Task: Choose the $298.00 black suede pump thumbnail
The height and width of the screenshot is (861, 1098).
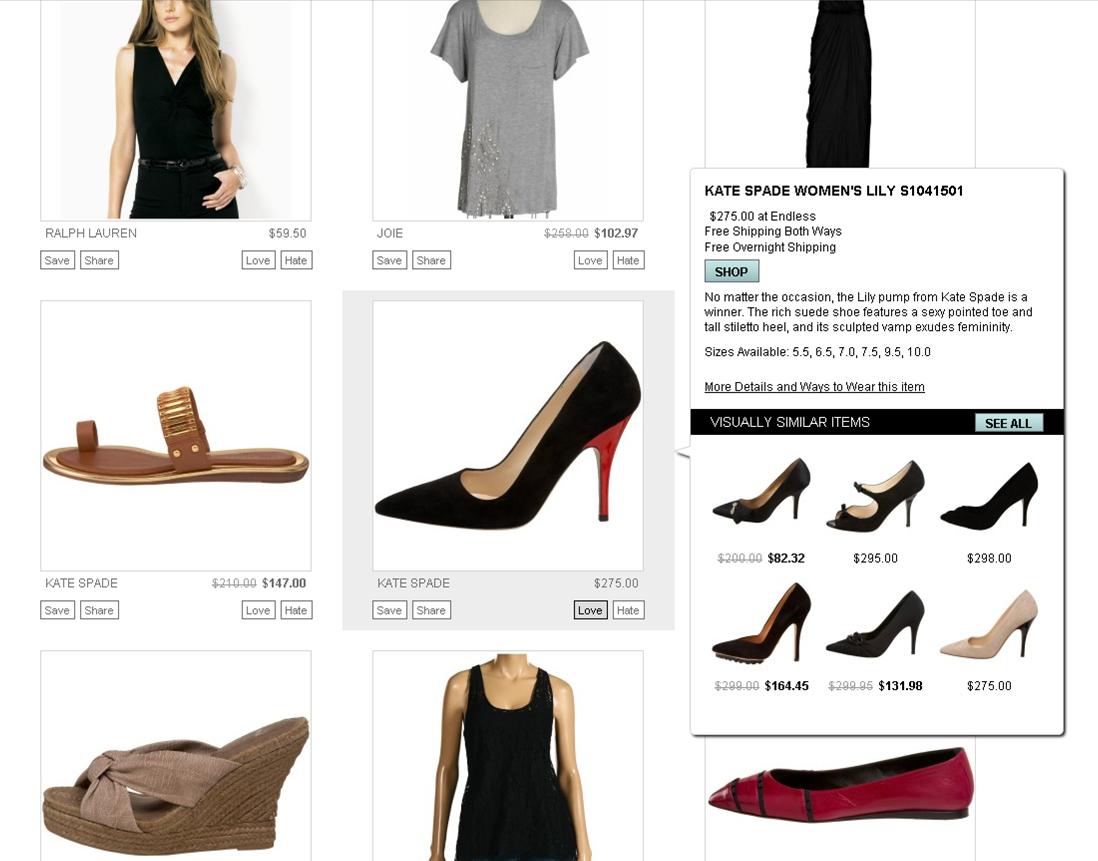Action: click(989, 496)
